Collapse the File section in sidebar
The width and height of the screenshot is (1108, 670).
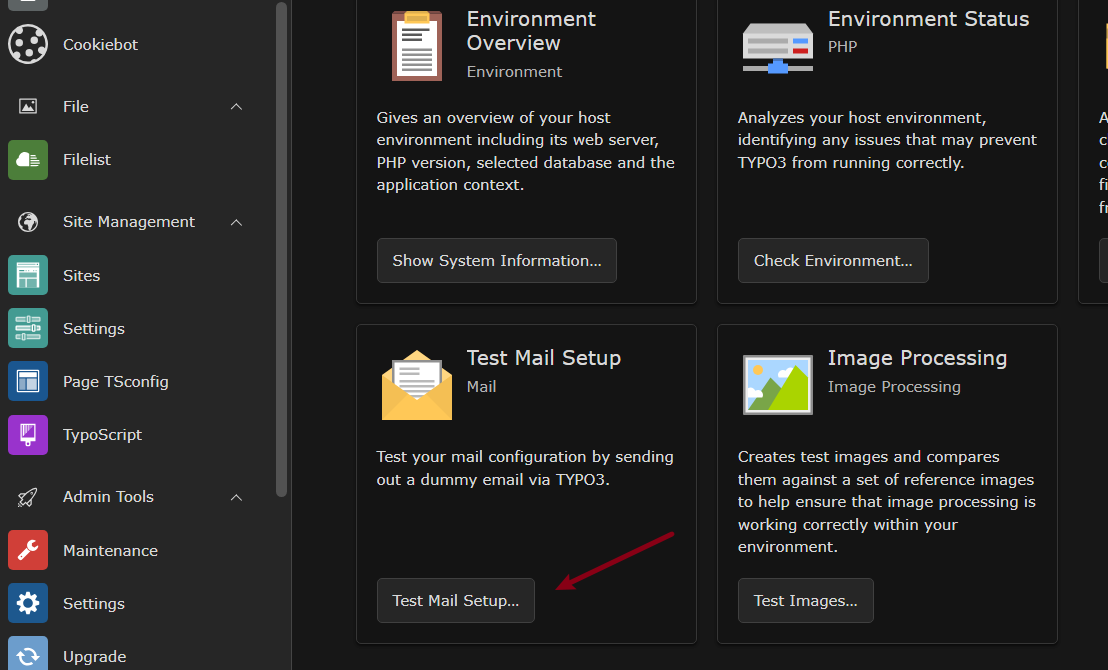[236, 106]
